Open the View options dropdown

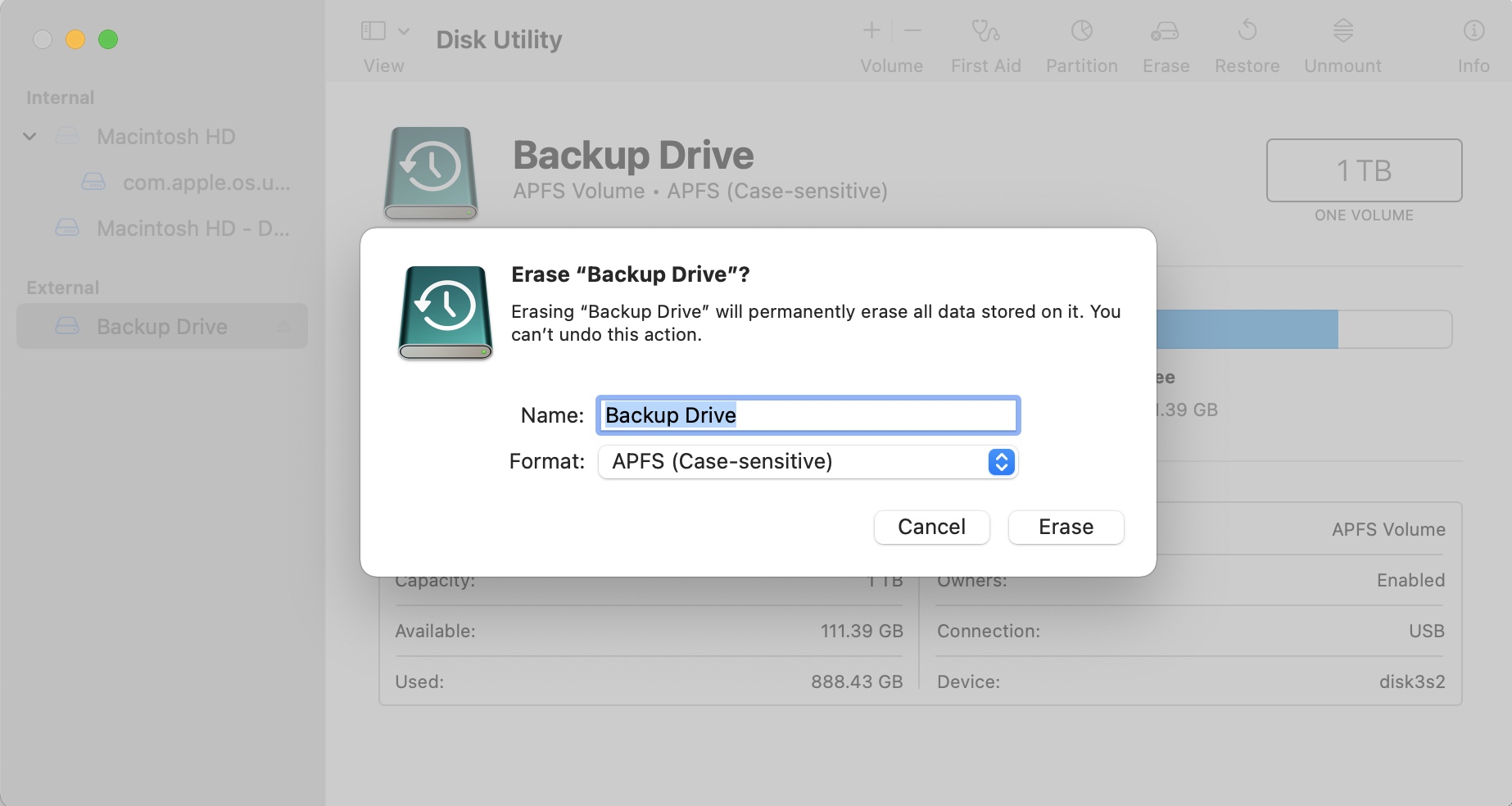[404, 31]
